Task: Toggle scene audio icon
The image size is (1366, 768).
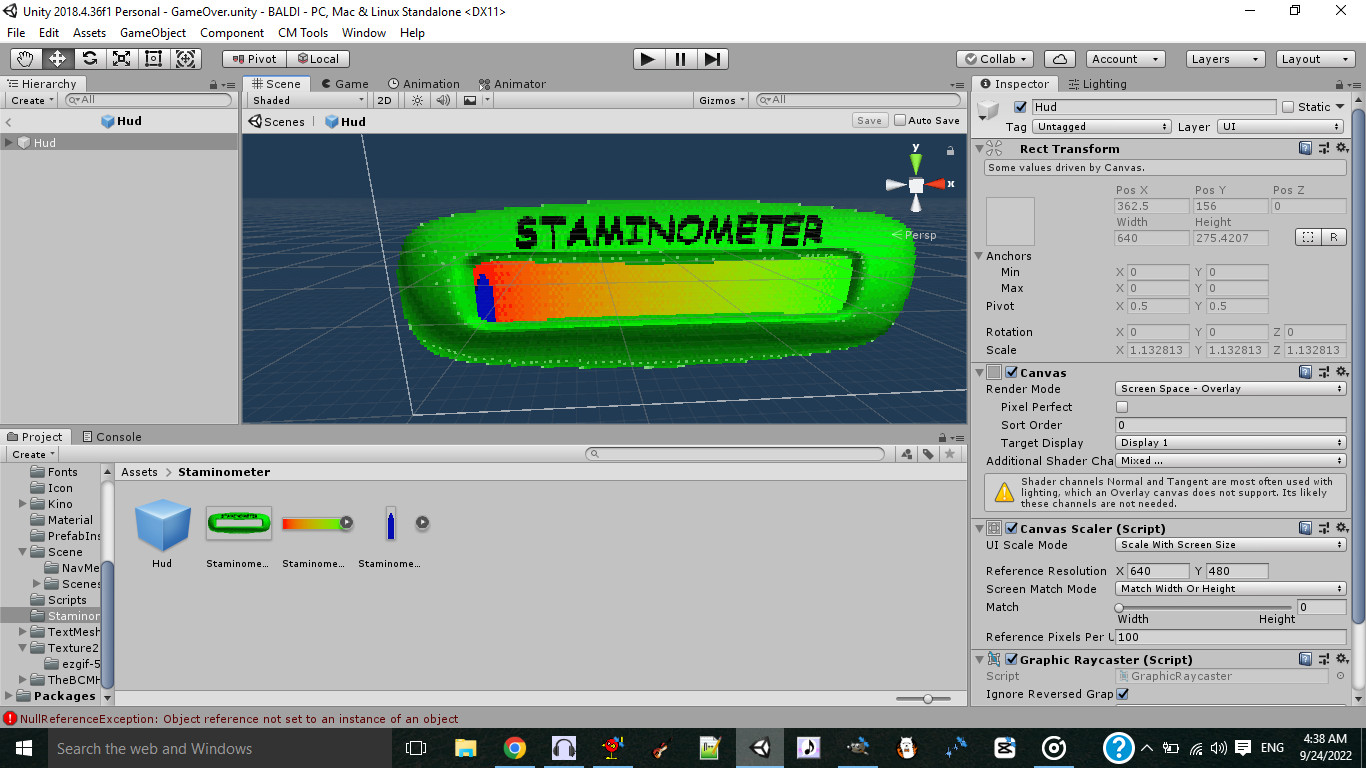Action: click(x=444, y=100)
